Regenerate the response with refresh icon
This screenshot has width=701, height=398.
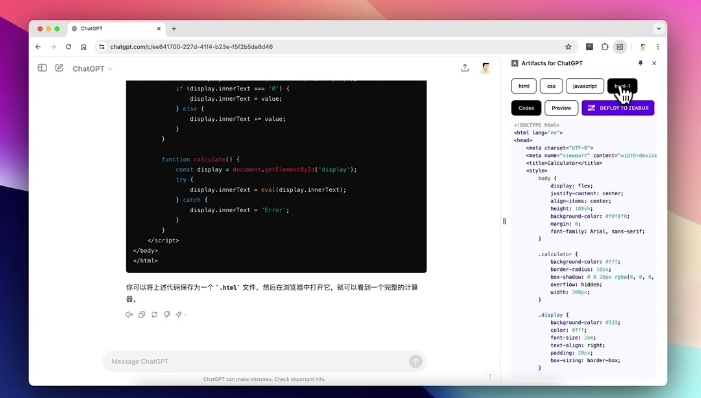coord(154,314)
